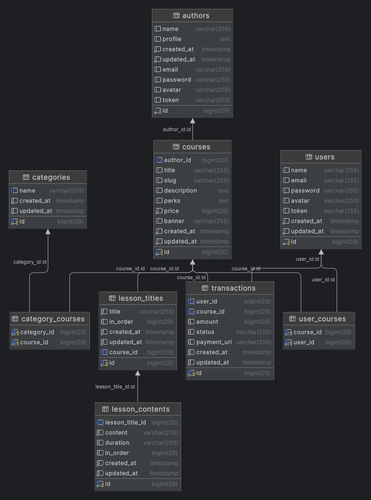The image size is (371, 500).
Task: Select the courses table title
Action: 196,147
